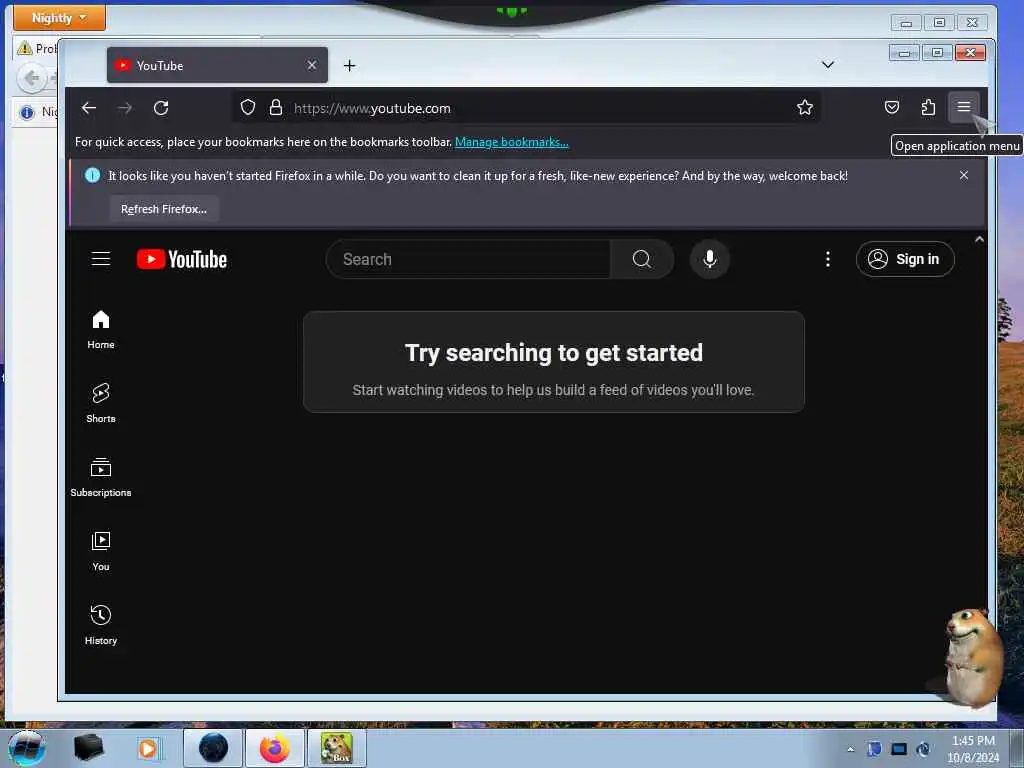Bookmark this page with the star icon
1024x768 pixels.
(x=805, y=107)
